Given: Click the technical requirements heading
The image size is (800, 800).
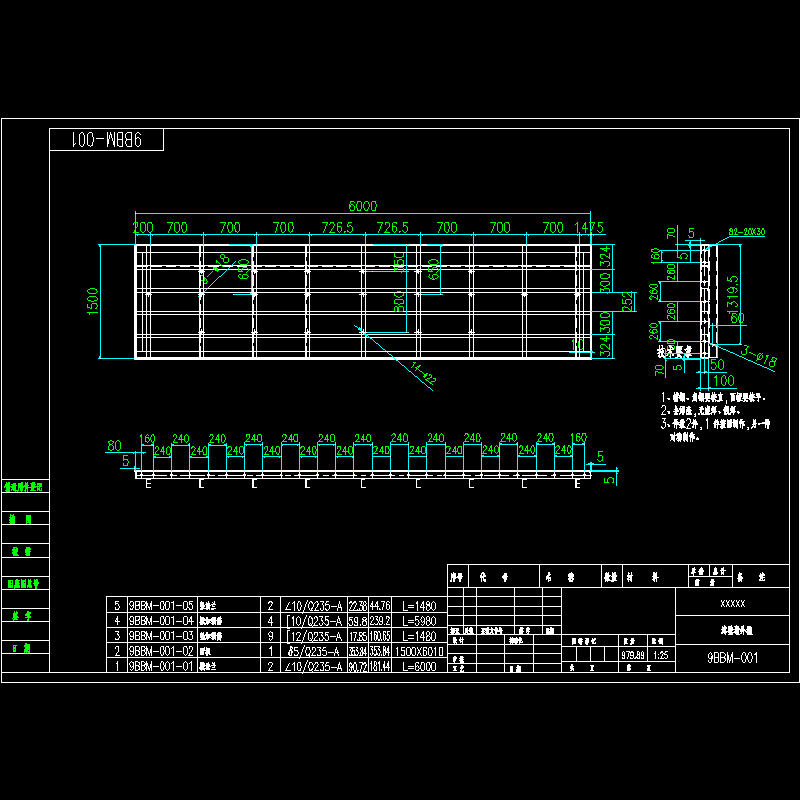Looking at the screenshot, I should pos(675,352).
